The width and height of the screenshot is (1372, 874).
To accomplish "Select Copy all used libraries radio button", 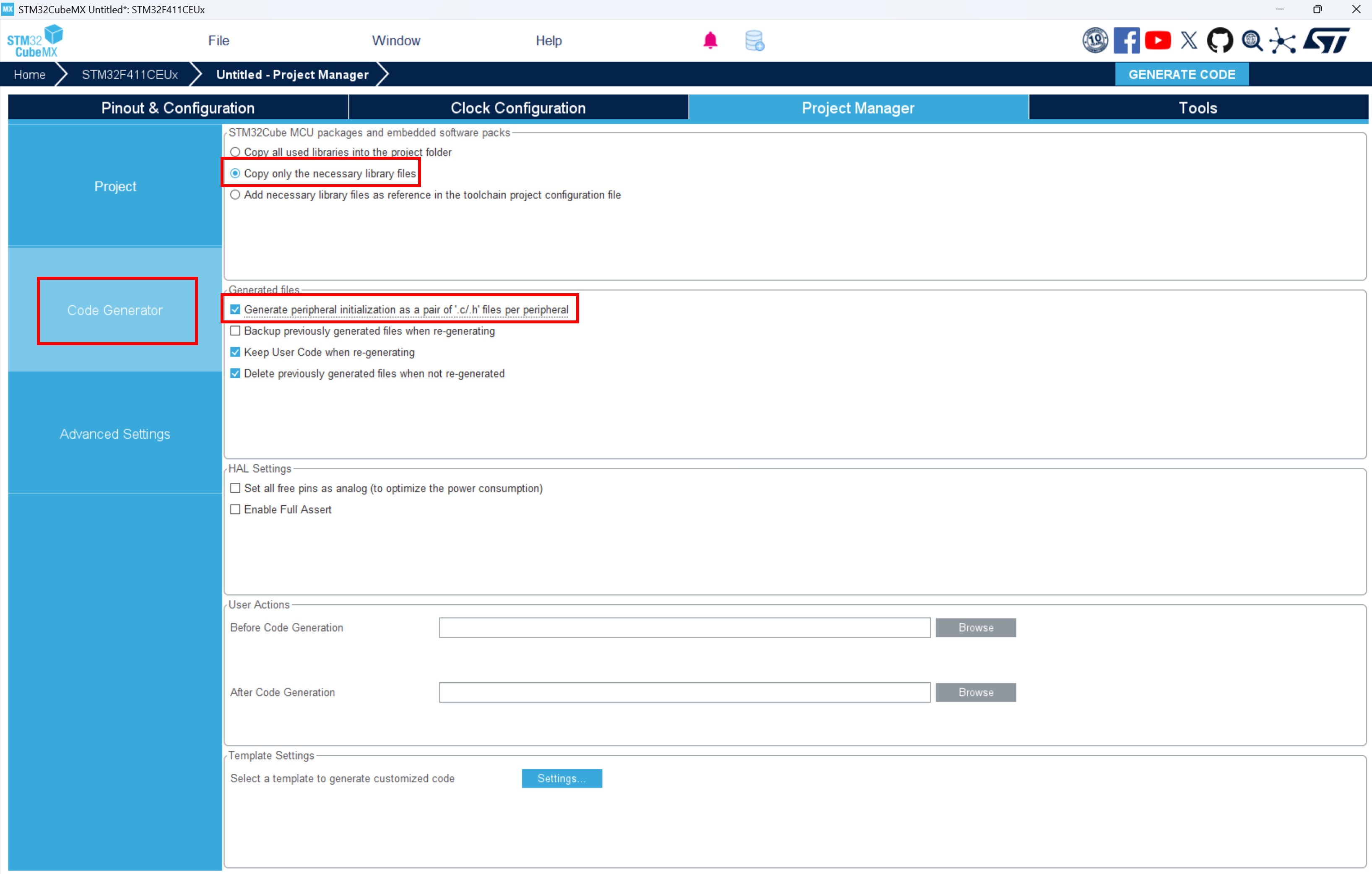I will (x=235, y=152).
